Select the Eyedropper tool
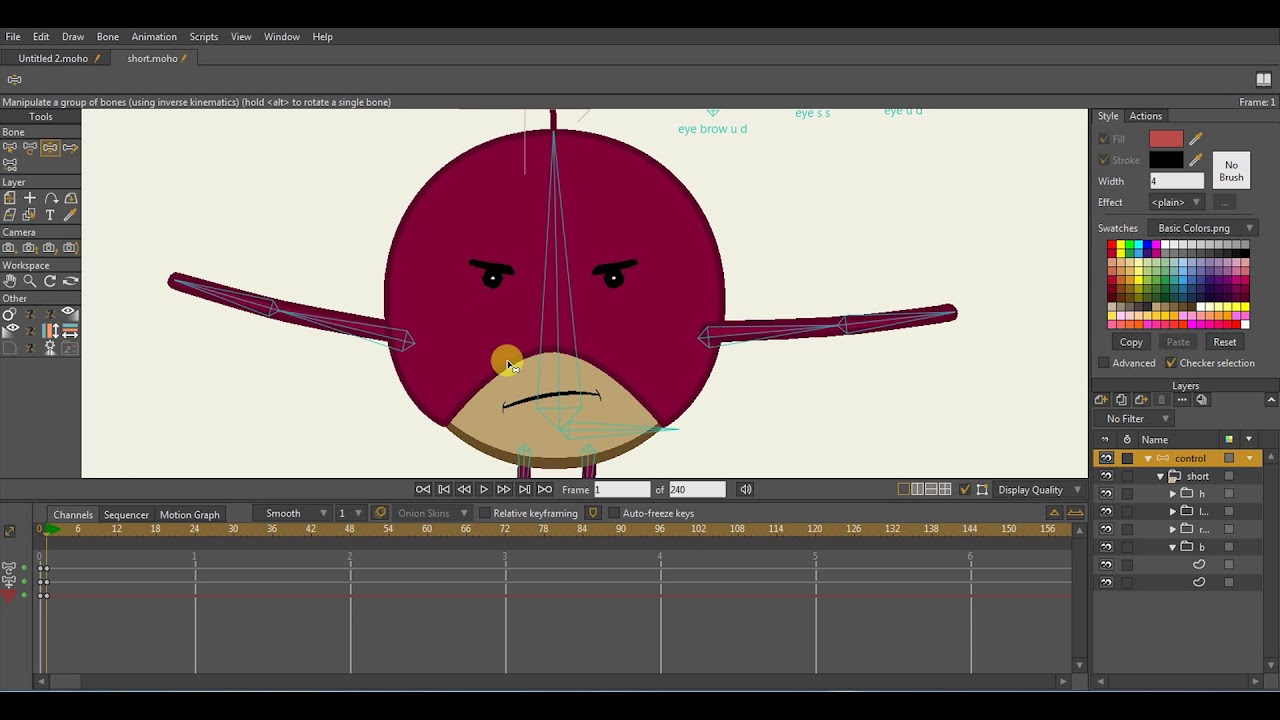 pos(70,215)
